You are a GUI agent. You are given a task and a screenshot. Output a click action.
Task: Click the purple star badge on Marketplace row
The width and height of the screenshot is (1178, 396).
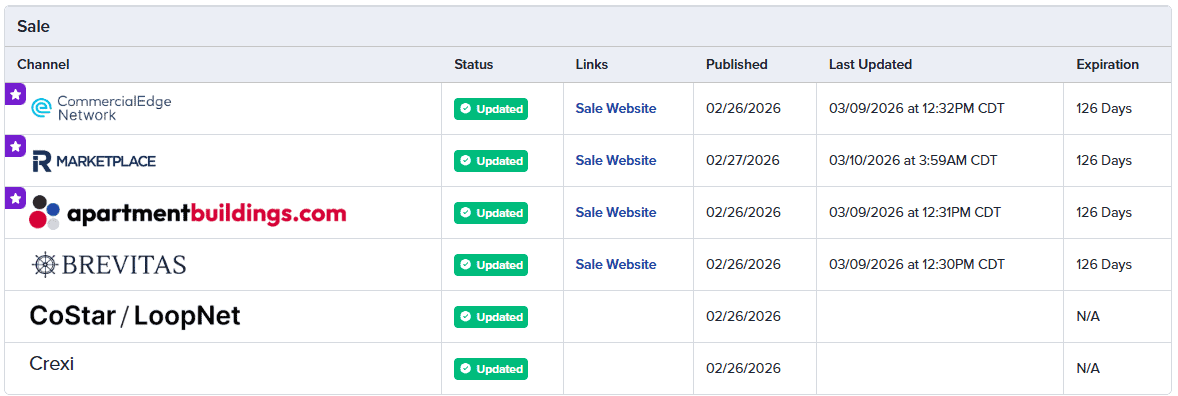(16, 146)
